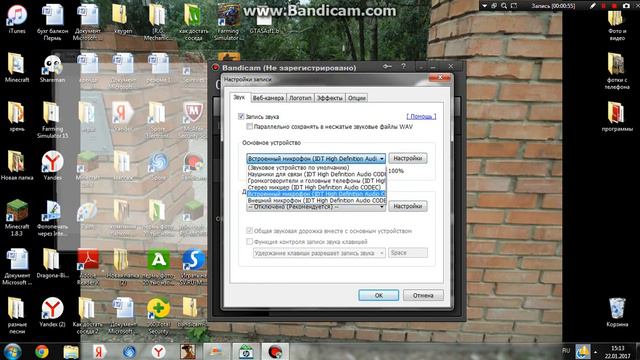Screen dimensions: 640x360
Task: Choose Громкоговорители и головные телефоны option
Action: point(316,180)
